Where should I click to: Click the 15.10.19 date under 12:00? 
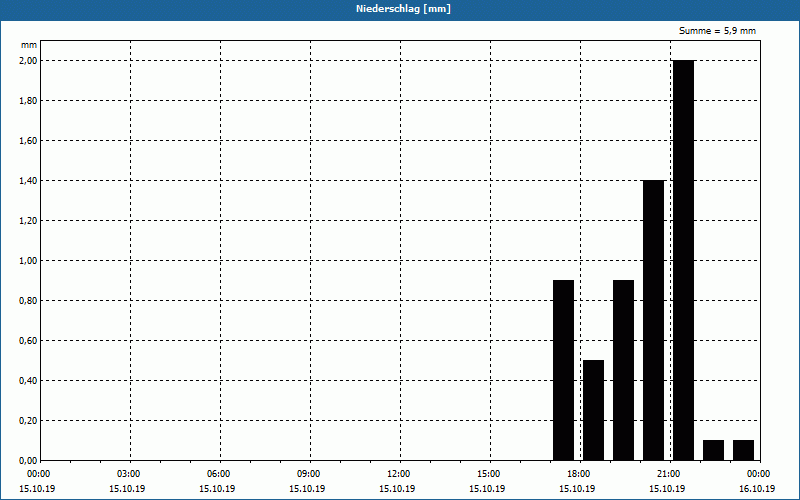coord(396,489)
